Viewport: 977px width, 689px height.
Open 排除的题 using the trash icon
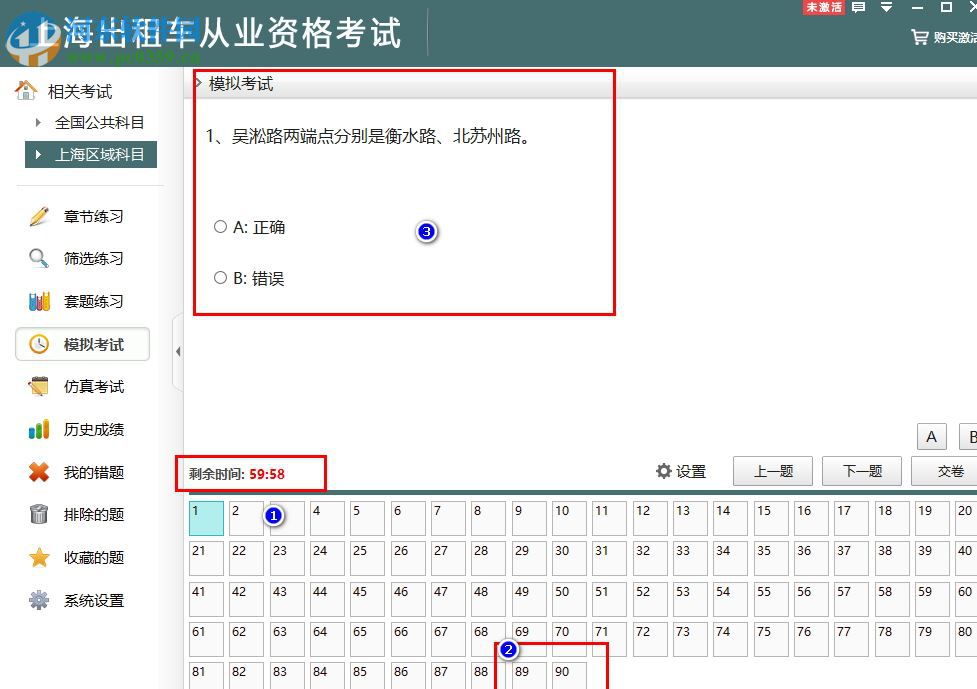click(38, 515)
